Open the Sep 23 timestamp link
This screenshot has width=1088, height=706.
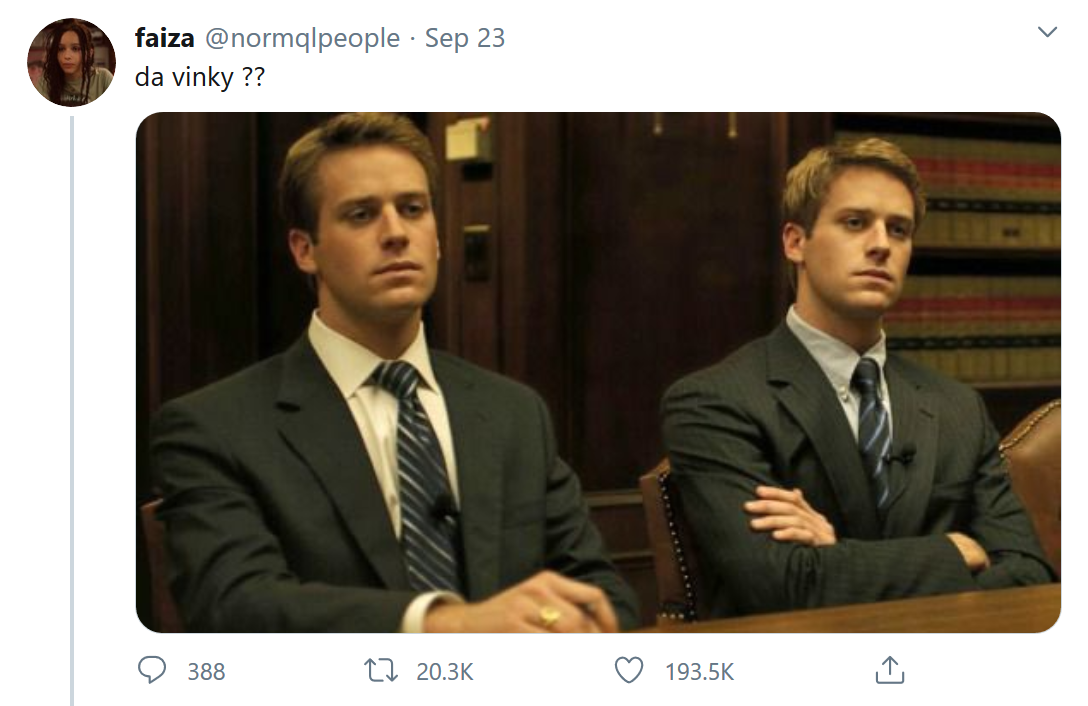coord(465,37)
